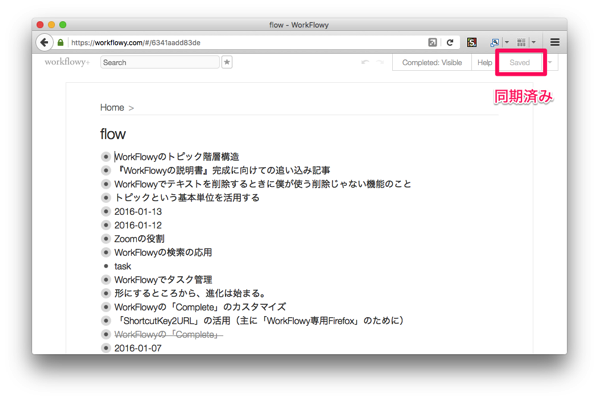Click bullet of 2016-01-12
Viewport: 599px width, 400px height.
click(106, 225)
